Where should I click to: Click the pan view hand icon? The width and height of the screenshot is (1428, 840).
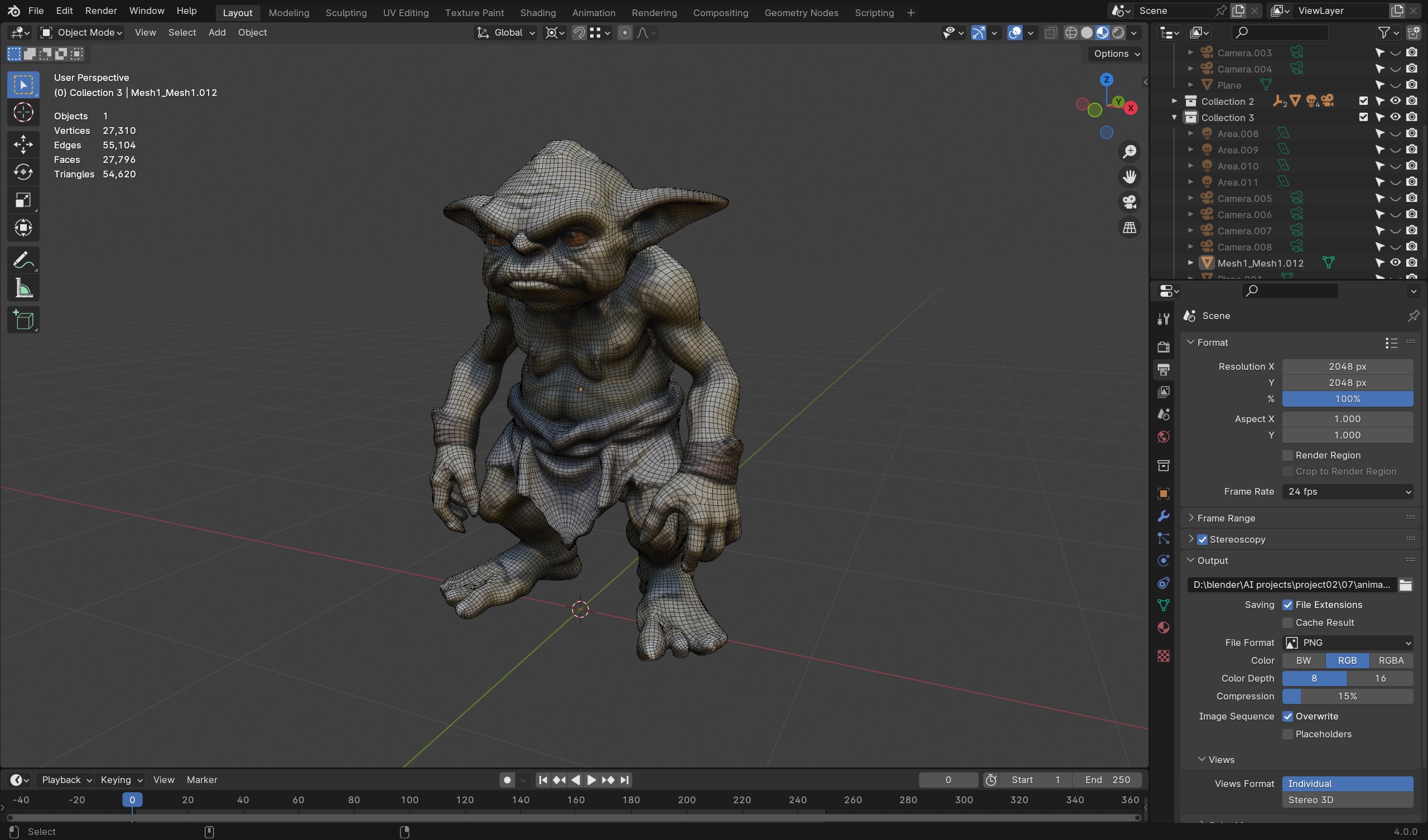[x=1130, y=177]
